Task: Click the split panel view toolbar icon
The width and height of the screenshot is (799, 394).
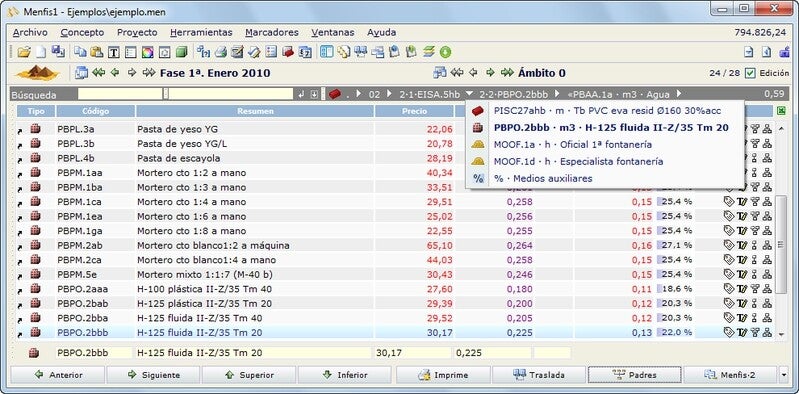Action: (x=327, y=51)
